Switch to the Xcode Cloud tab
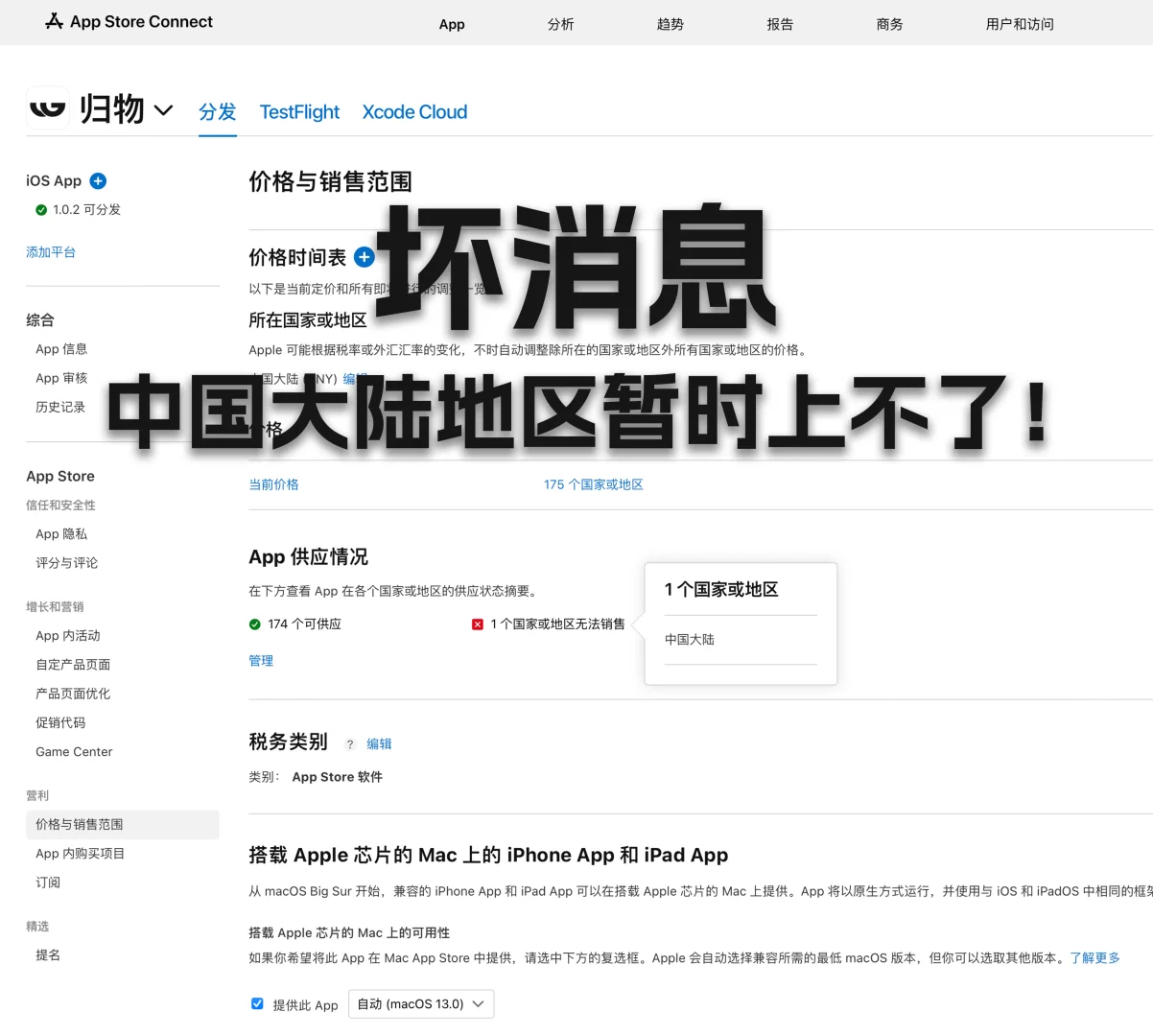The width and height of the screenshot is (1153, 1036). click(x=414, y=112)
